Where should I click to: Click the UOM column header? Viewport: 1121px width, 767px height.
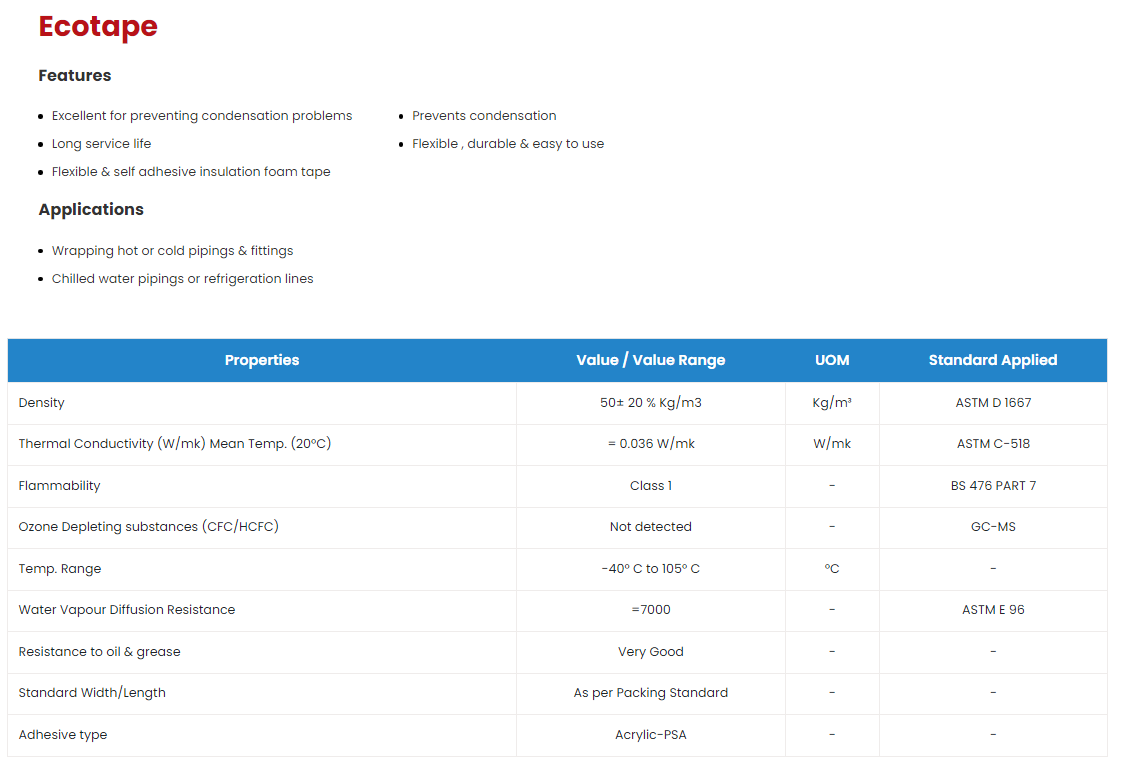coord(832,360)
